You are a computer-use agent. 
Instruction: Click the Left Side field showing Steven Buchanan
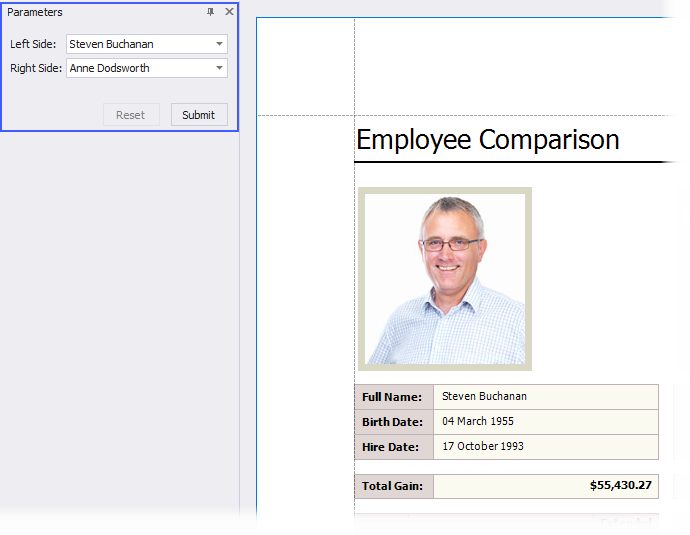pos(138,44)
